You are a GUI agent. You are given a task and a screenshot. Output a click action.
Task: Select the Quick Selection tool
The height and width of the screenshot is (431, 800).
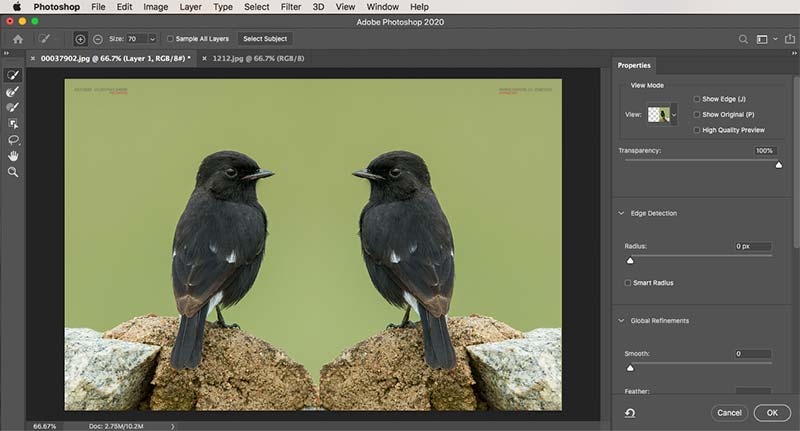pyautogui.click(x=13, y=75)
